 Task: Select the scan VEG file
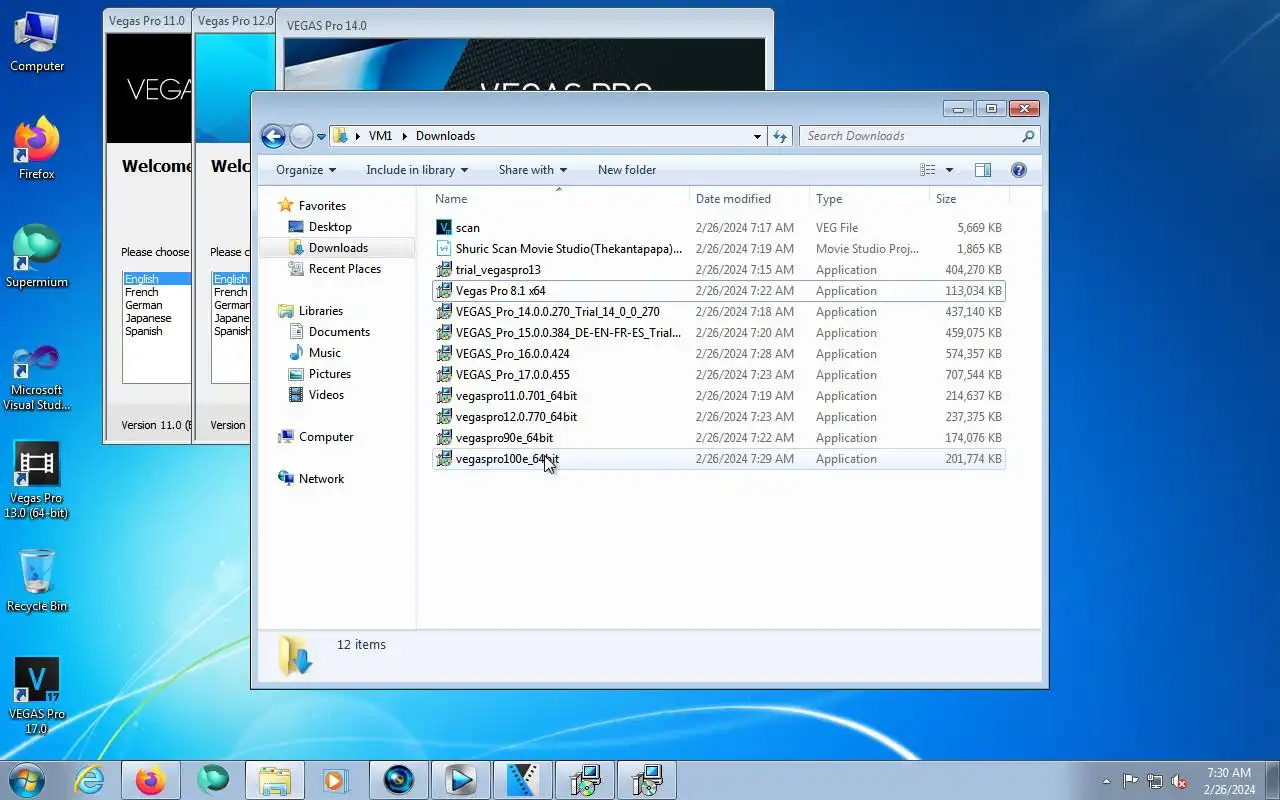(718, 228)
